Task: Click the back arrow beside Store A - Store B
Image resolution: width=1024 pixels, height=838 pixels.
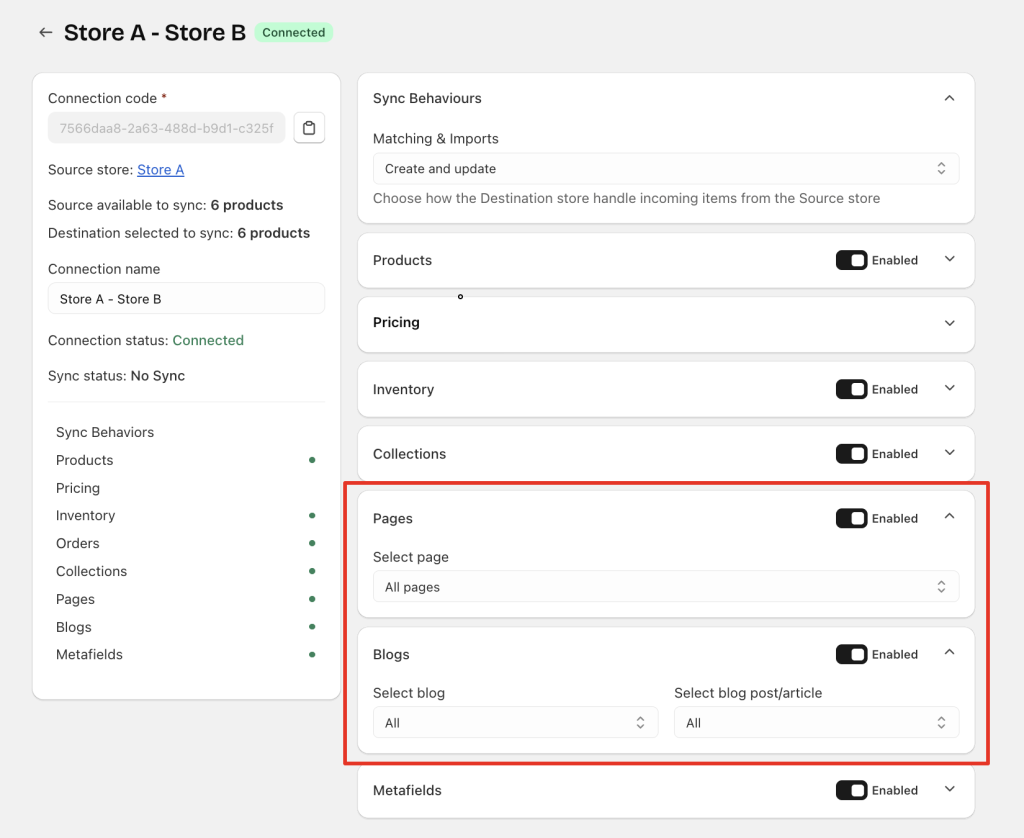Action: (45, 33)
